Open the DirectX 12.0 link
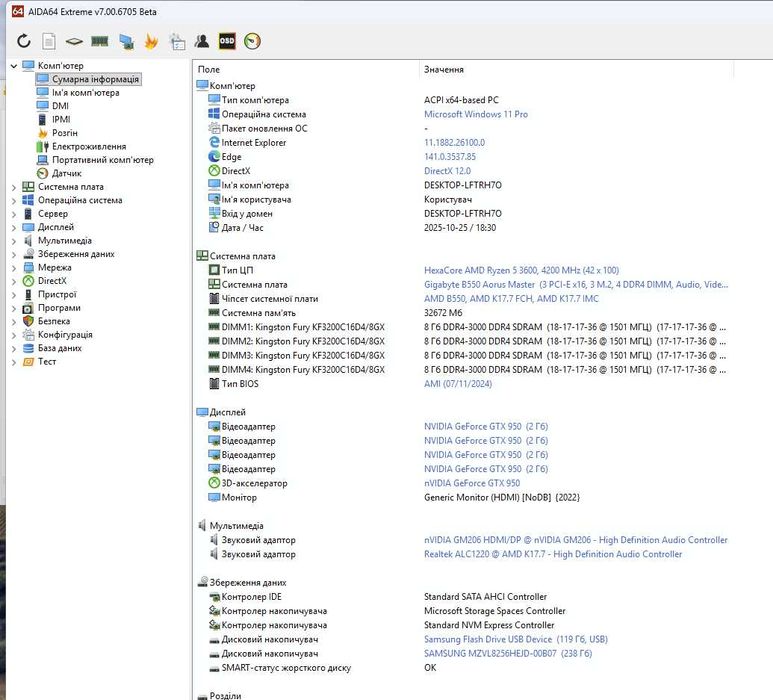Image resolution: width=773 pixels, height=700 pixels. click(447, 171)
